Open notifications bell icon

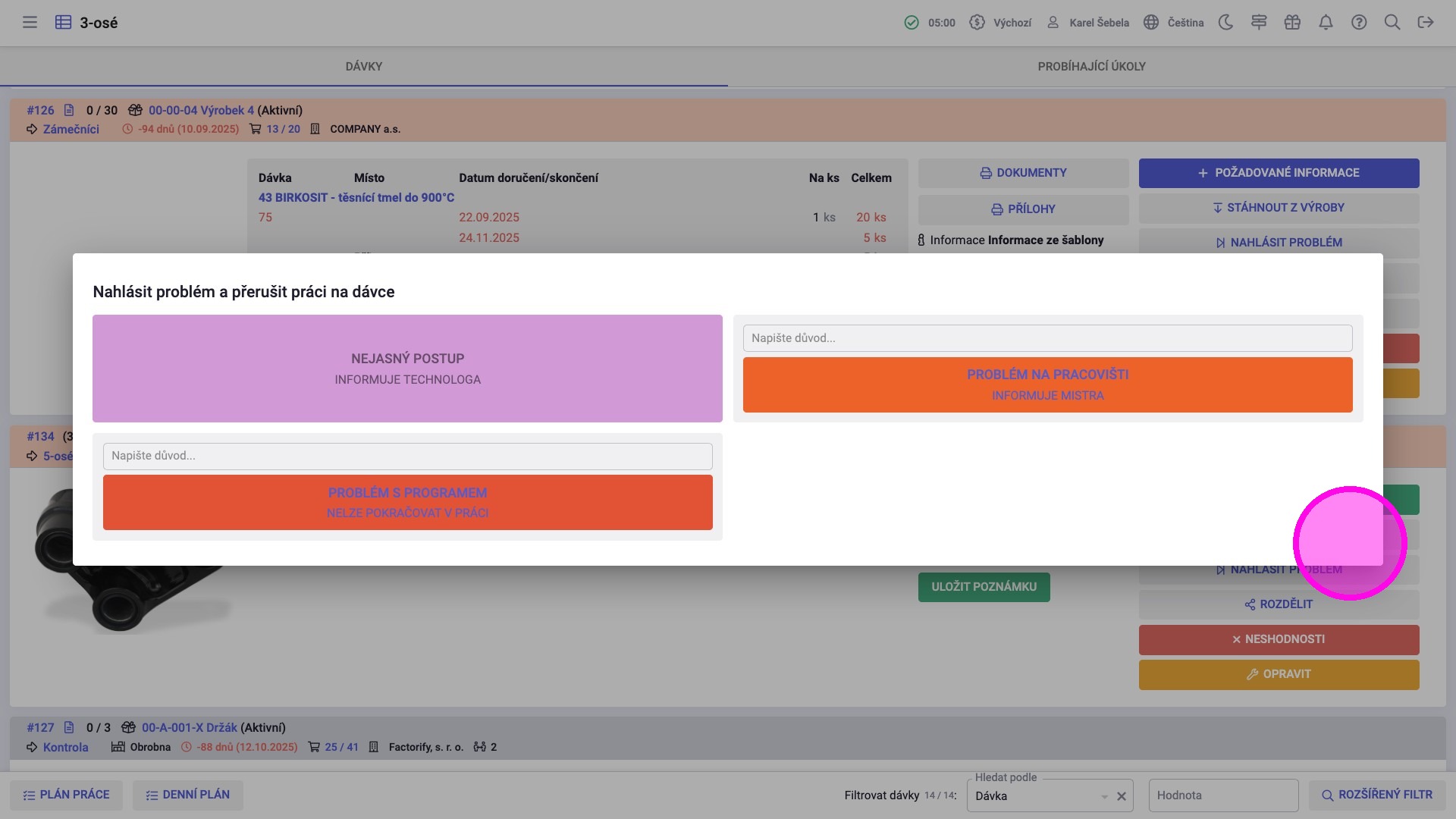pyautogui.click(x=1326, y=23)
